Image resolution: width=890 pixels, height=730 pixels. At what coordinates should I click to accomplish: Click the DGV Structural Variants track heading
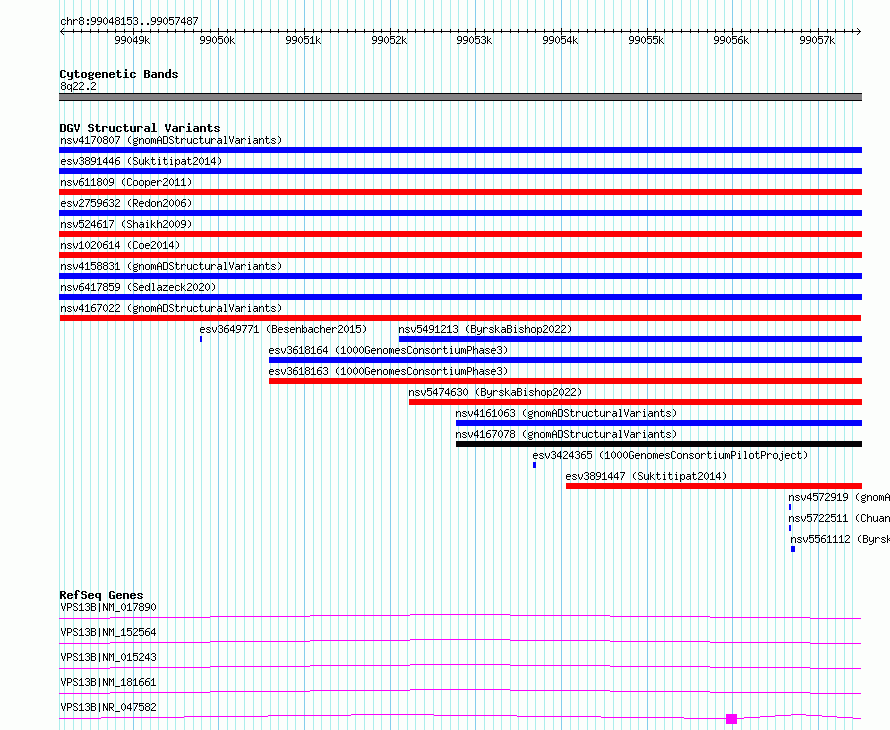[140, 128]
